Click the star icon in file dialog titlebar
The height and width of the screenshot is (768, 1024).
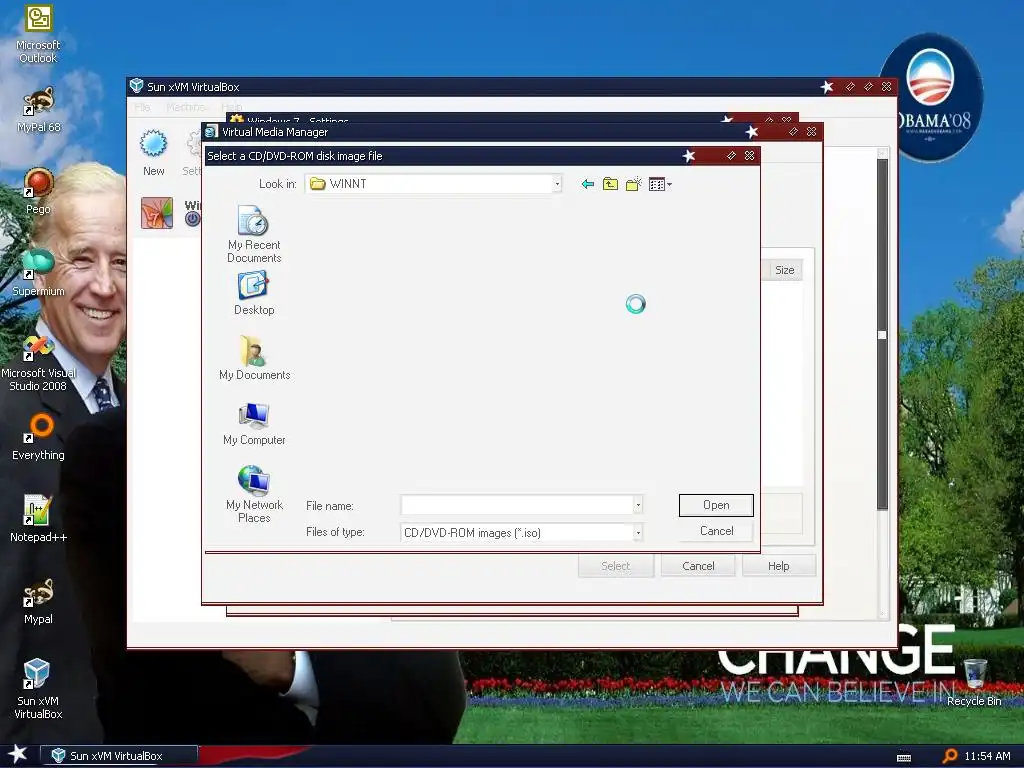(688, 156)
